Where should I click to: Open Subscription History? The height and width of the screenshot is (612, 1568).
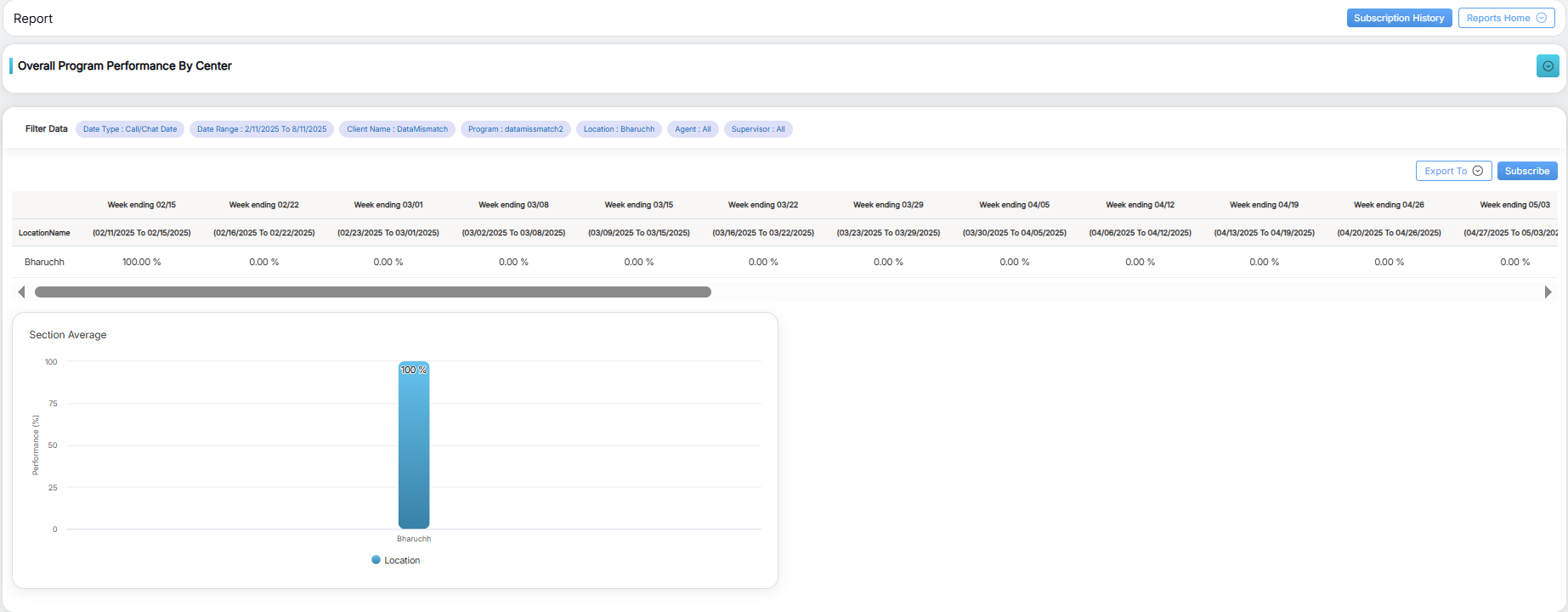coord(1398,18)
